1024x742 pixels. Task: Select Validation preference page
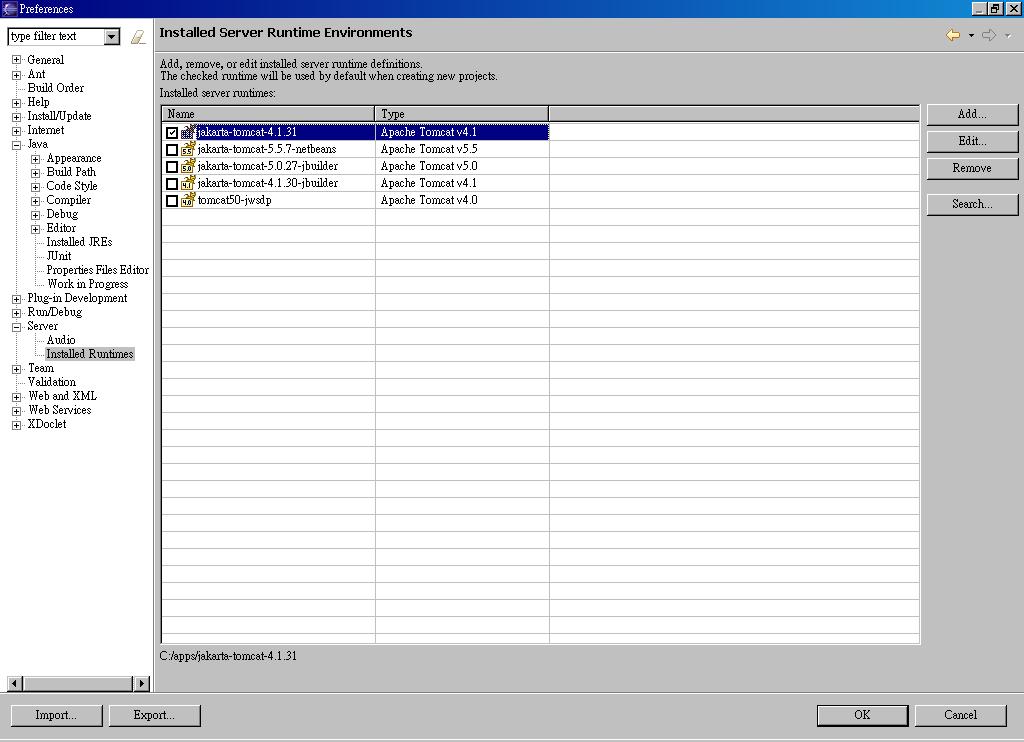52,382
